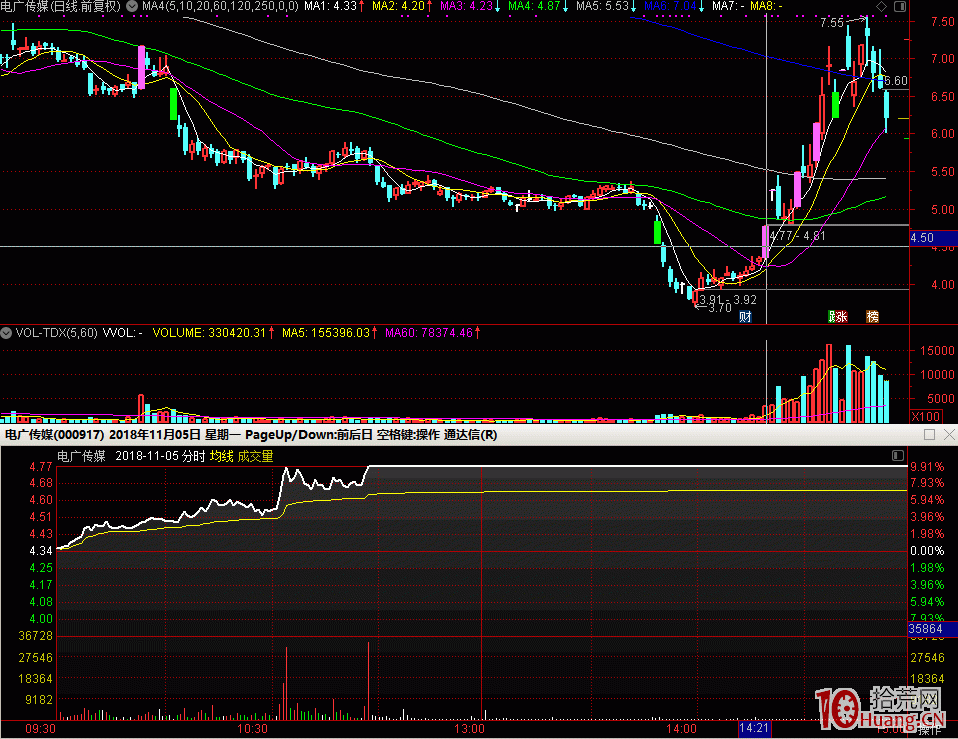
Task: Click the 6.60 price annotation
Action: (x=896, y=81)
